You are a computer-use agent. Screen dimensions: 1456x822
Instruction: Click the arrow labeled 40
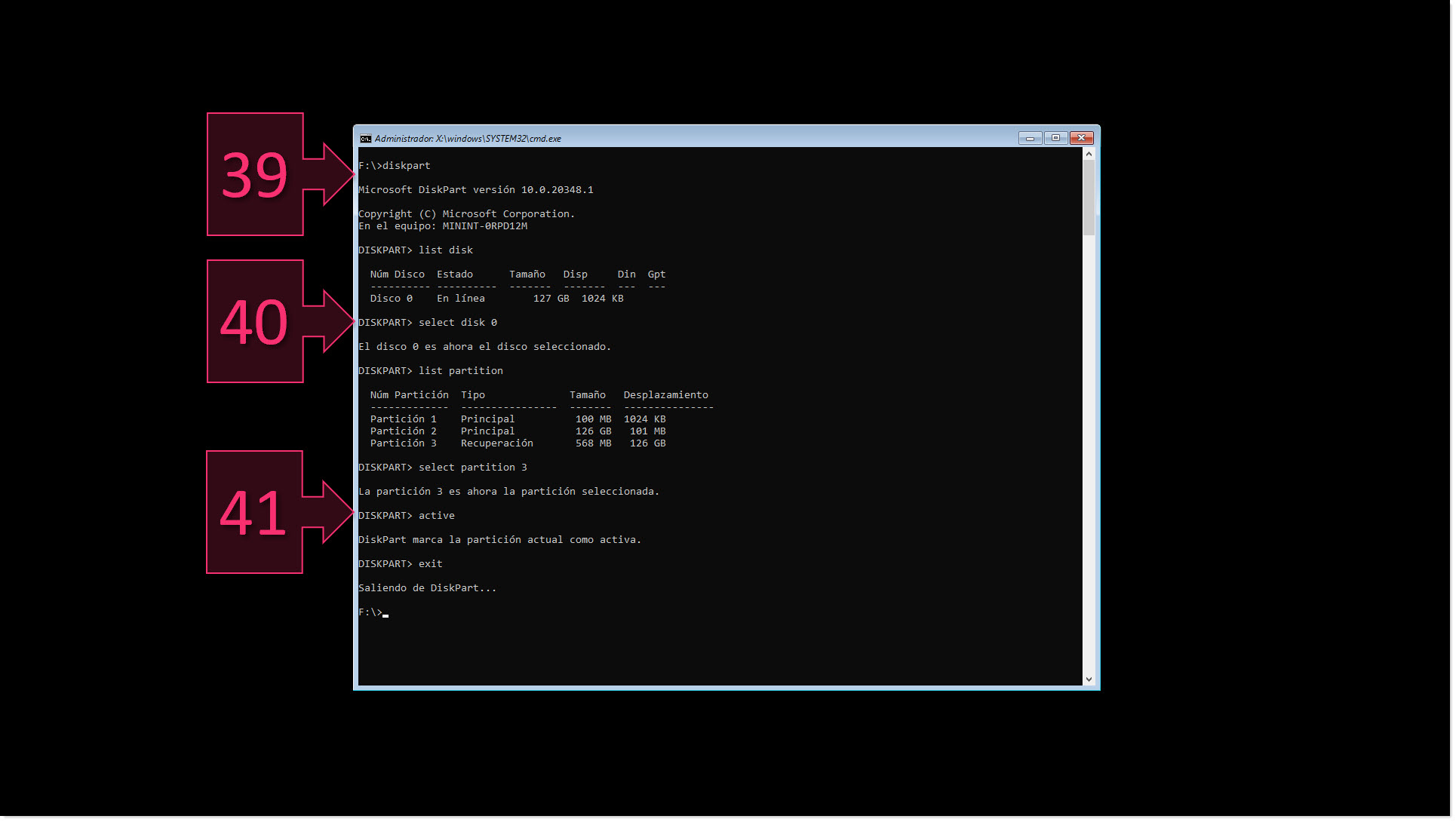tap(254, 321)
